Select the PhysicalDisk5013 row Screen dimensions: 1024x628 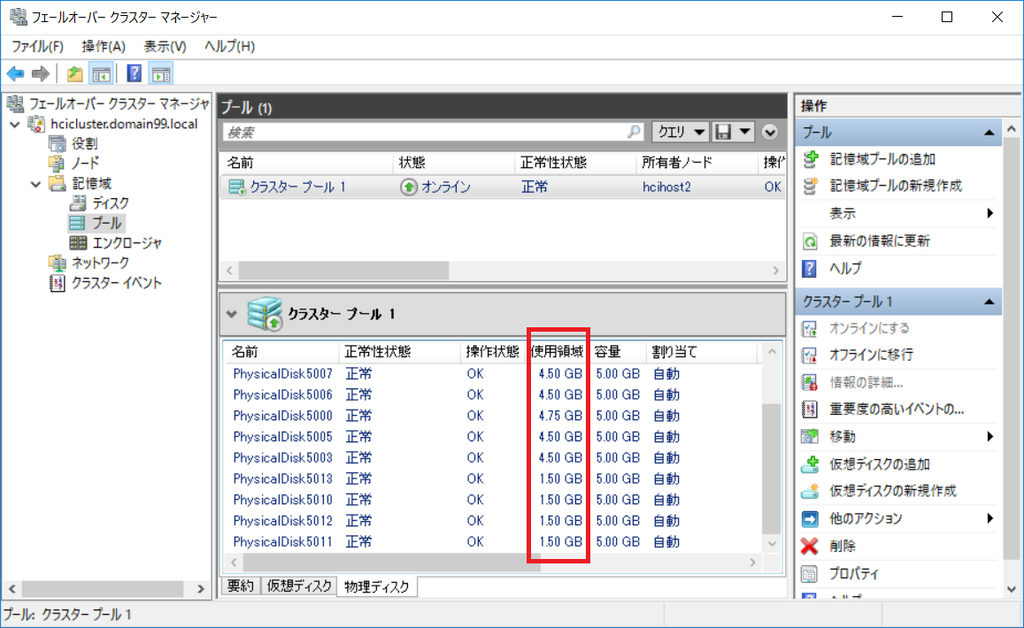(493, 479)
